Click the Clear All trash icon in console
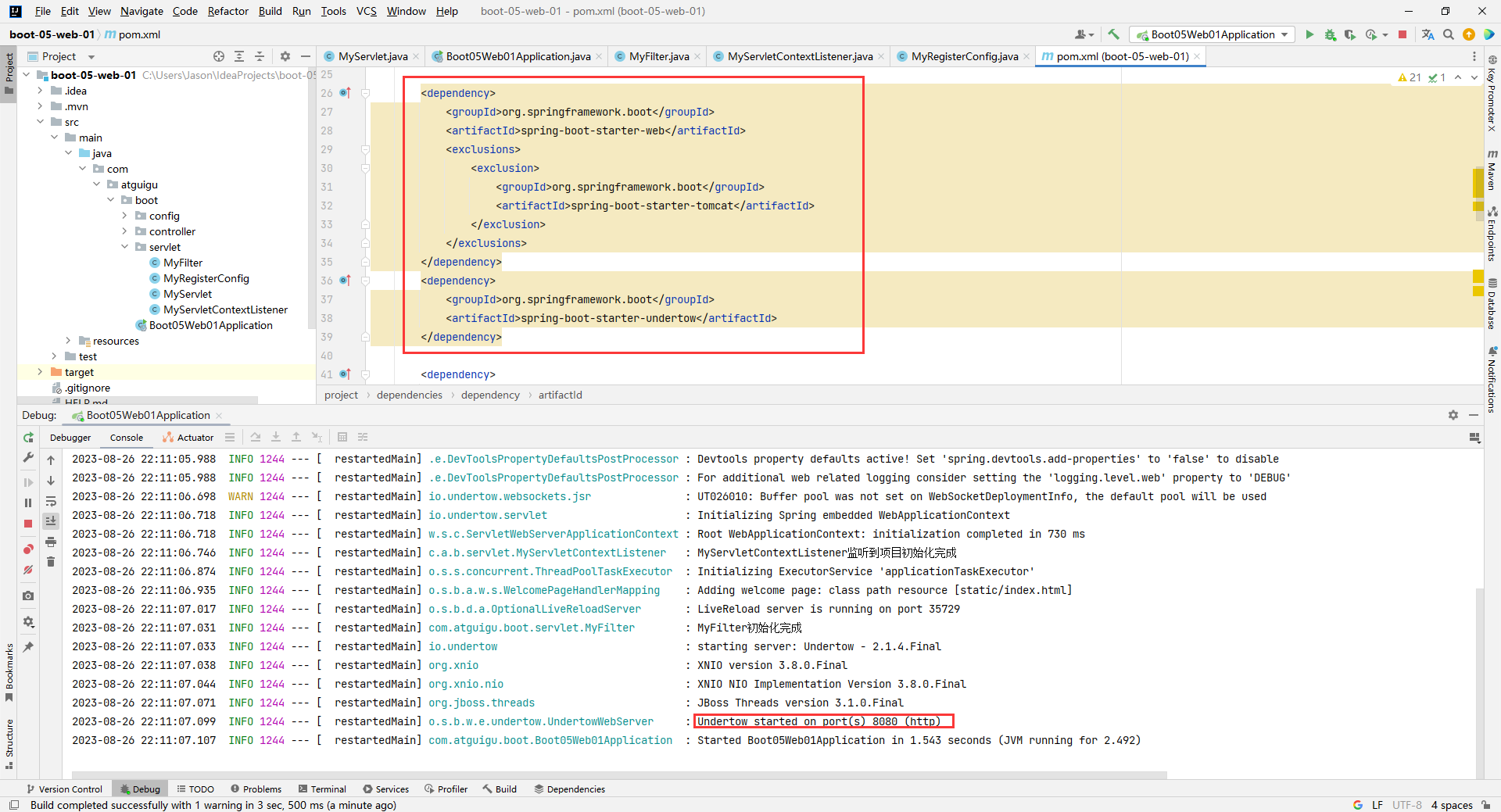Image resolution: width=1501 pixels, height=812 pixels. (51, 562)
